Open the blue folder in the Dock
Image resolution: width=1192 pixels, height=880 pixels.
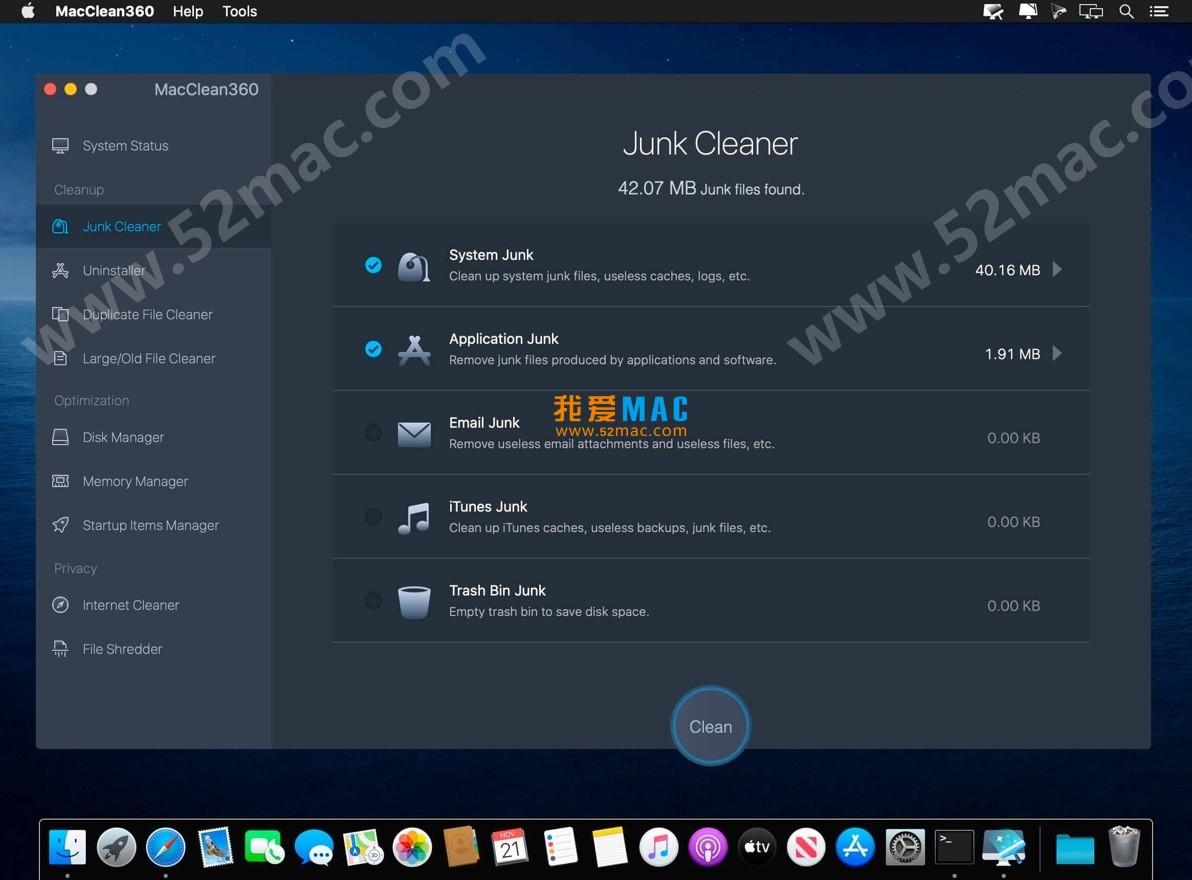tap(1075, 849)
